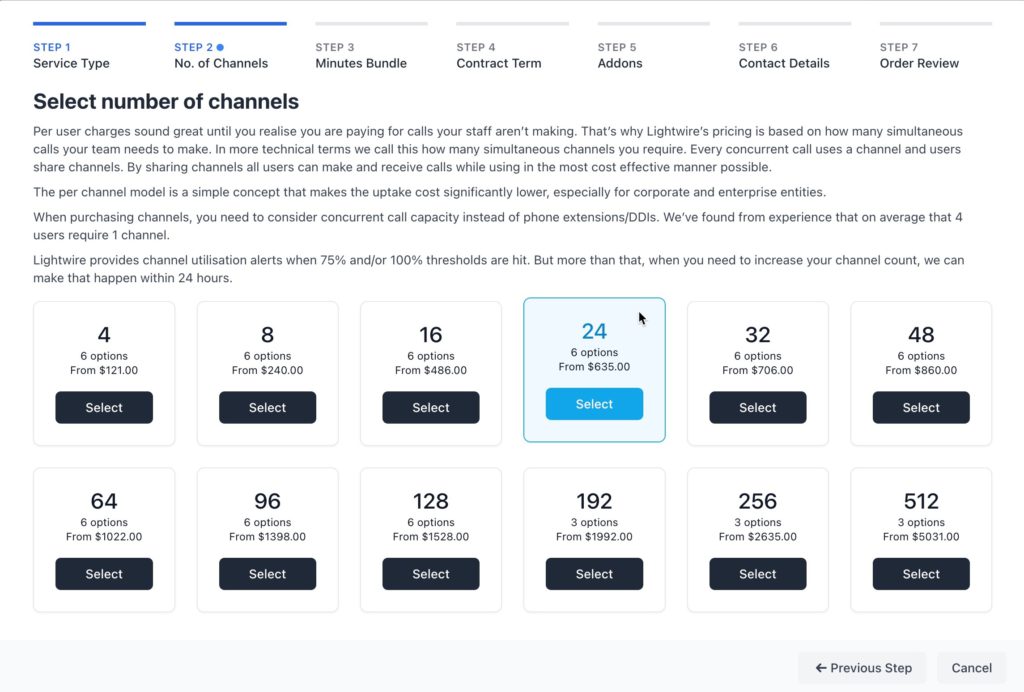Select the highlighted 24 channels plan
Viewport: 1024px width, 692px height.
click(x=594, y=404)
